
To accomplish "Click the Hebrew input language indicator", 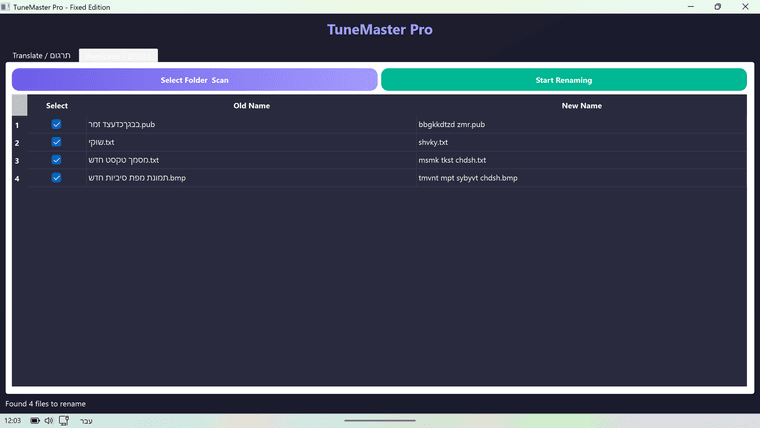I will click(x=86, y=421).
